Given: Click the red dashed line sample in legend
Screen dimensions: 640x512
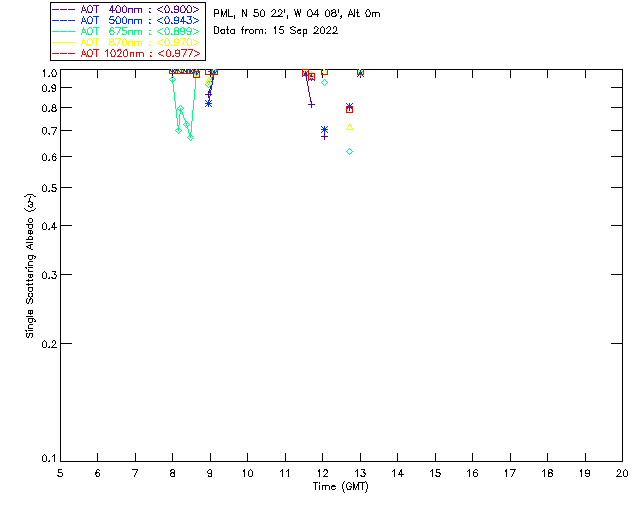Looking at the screenshot, I should [x=64, y=53].
